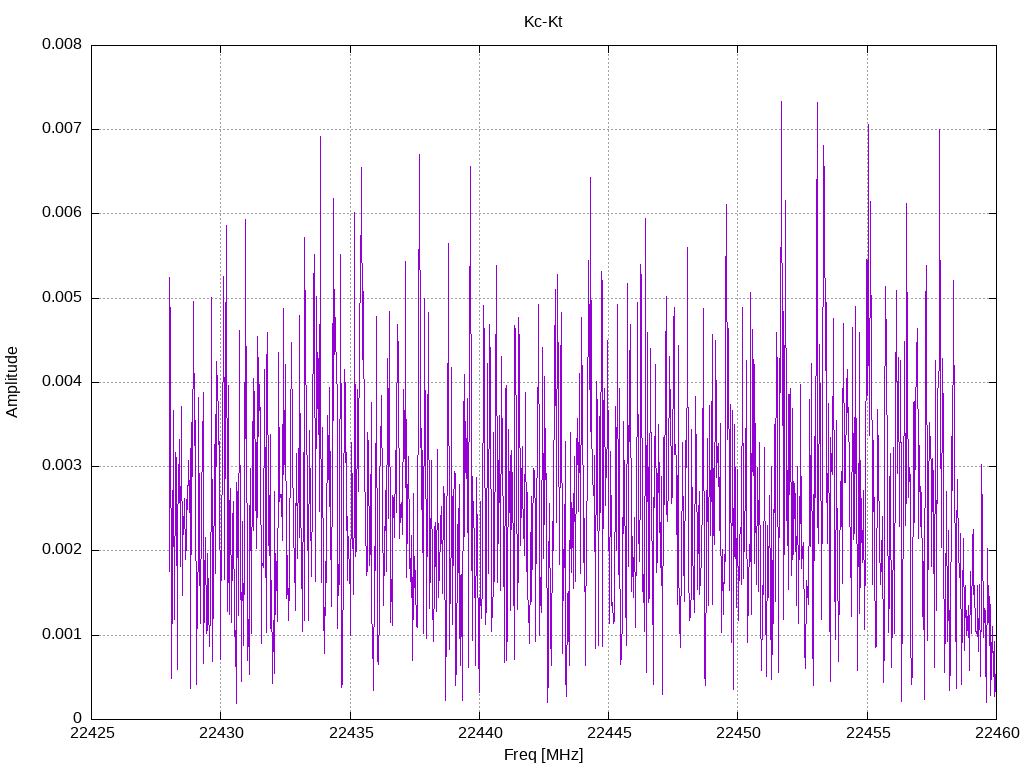1024x768 pixels.
Task: Click y-axis tick value 0.008
Action: click(62, 44)
